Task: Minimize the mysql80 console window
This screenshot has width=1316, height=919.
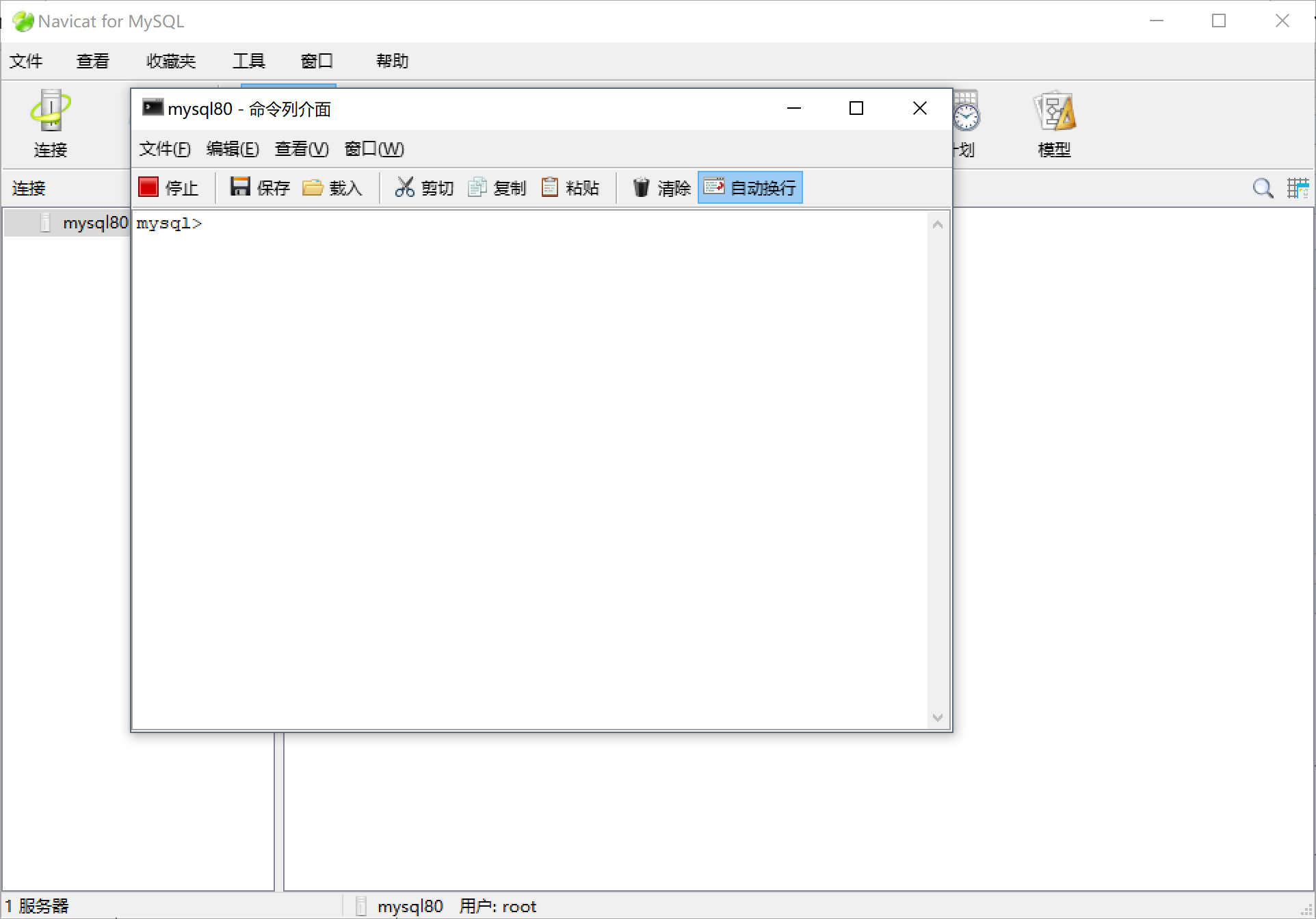Action: tap(793, 108)
